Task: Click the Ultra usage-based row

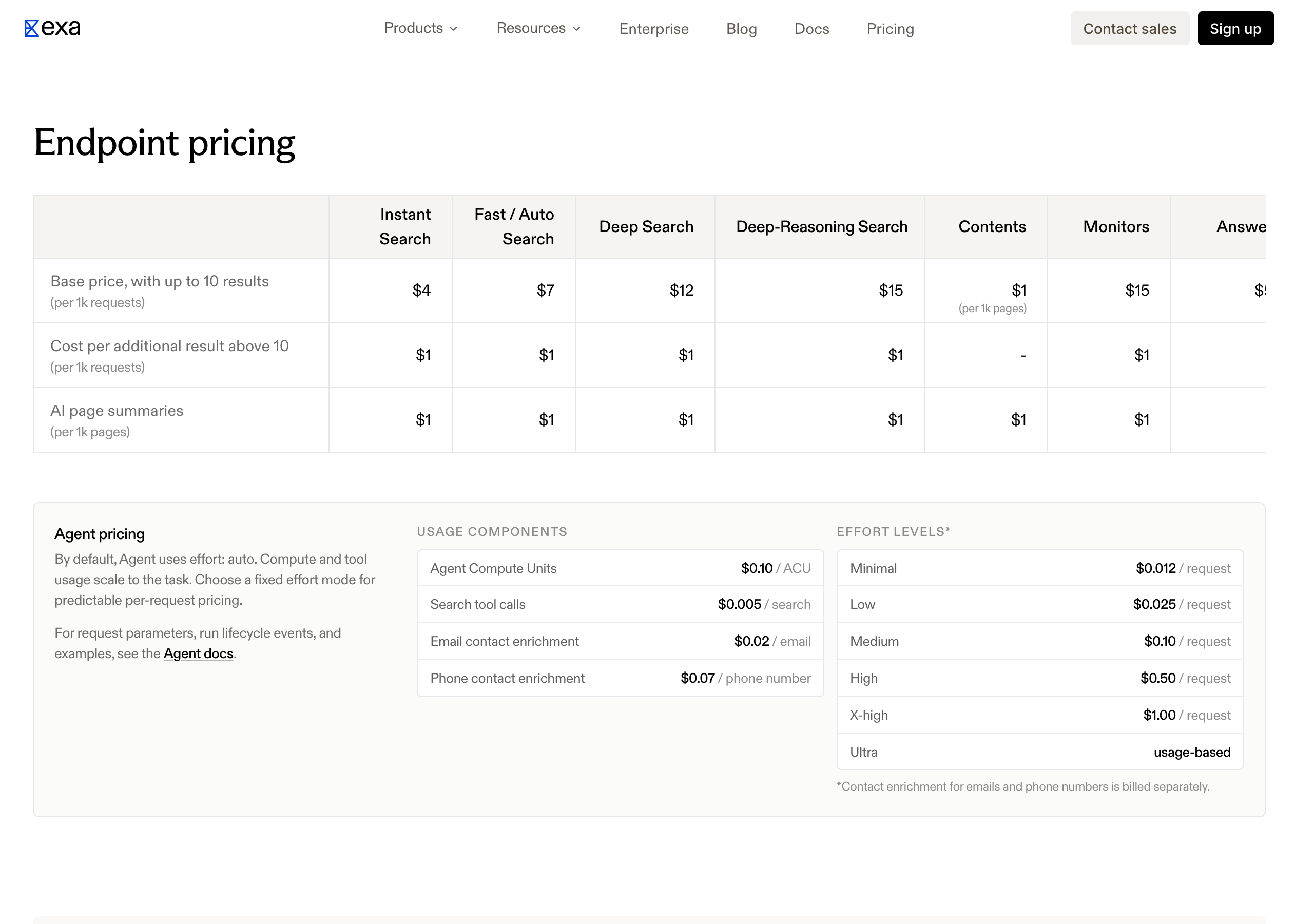Action: tap(1039, 752)
